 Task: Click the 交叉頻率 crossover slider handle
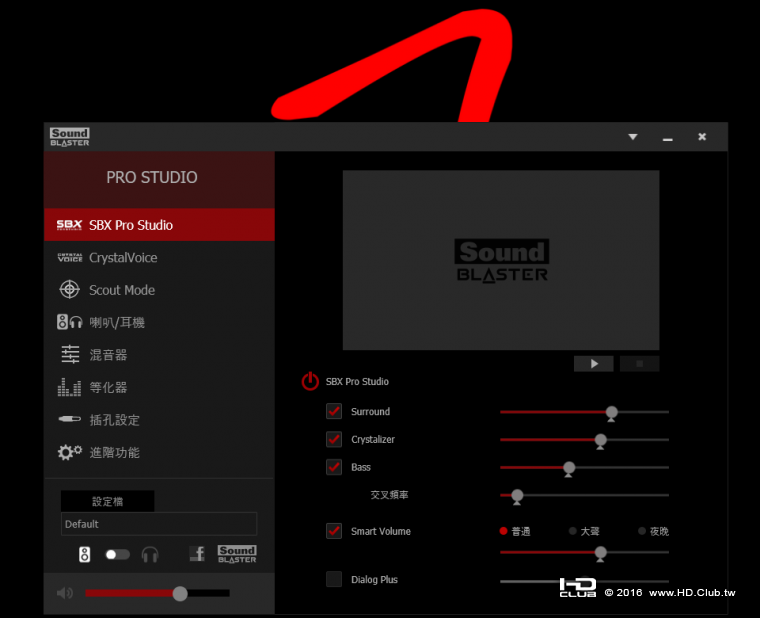(x=517, y=497)
